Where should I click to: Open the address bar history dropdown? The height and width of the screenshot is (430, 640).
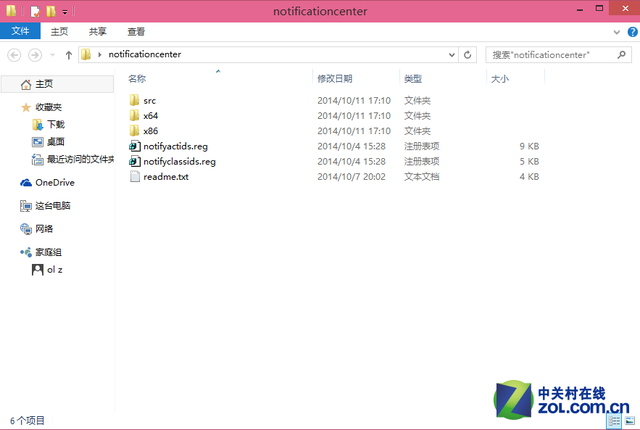click(451, 55)
